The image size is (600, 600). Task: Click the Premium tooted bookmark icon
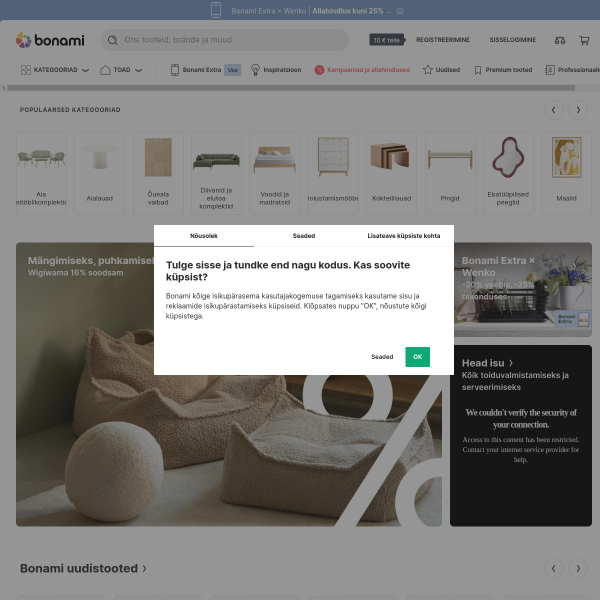[478, 70]
